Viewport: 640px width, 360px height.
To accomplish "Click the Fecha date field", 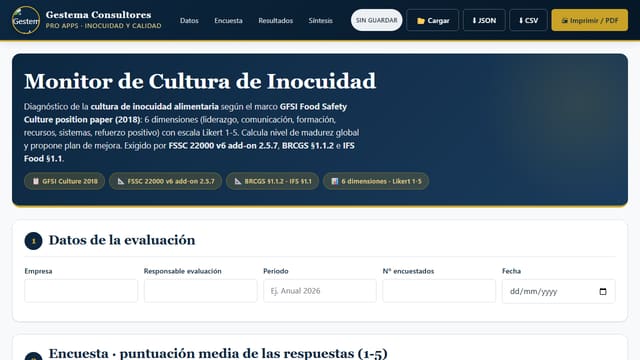I will (x=558, y=291).
